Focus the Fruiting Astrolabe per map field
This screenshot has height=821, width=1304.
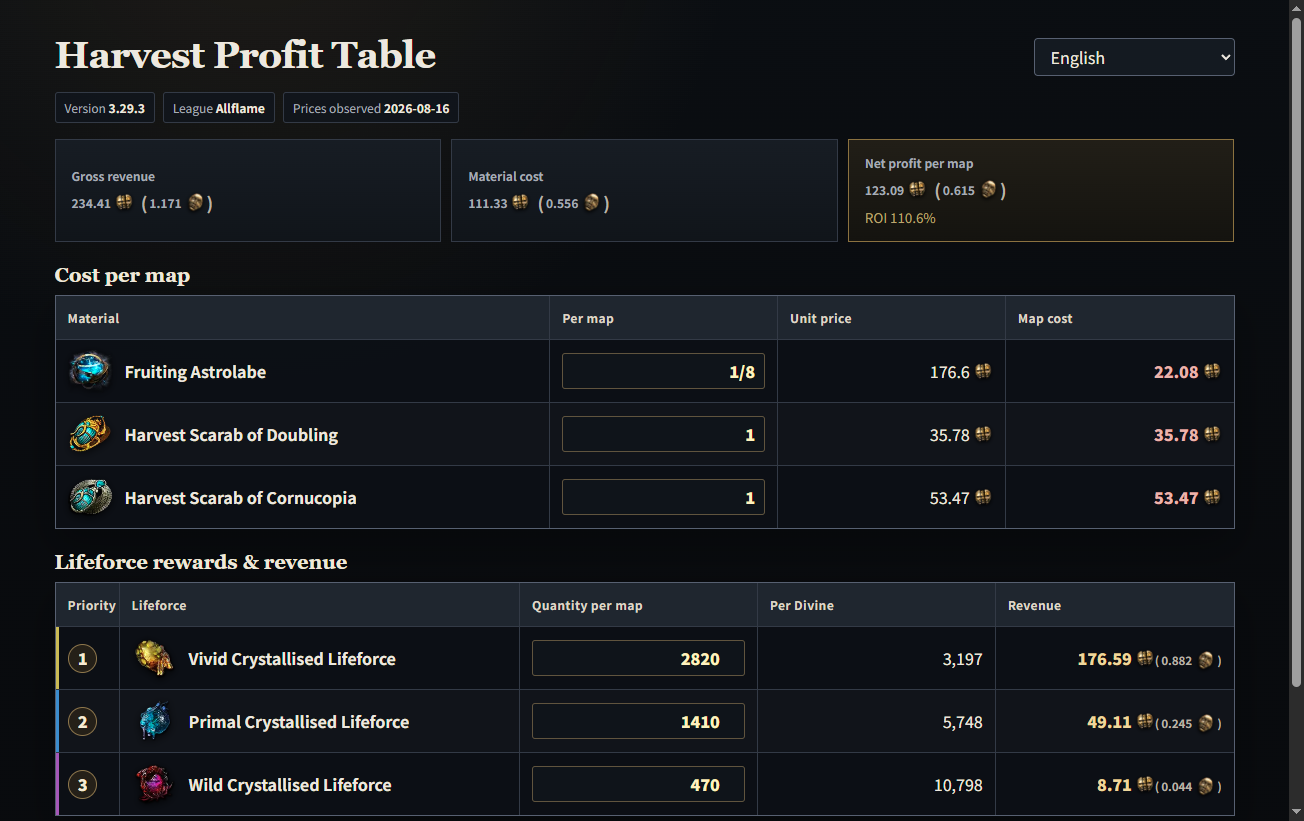pyautogui.click(x=663, y=371)
